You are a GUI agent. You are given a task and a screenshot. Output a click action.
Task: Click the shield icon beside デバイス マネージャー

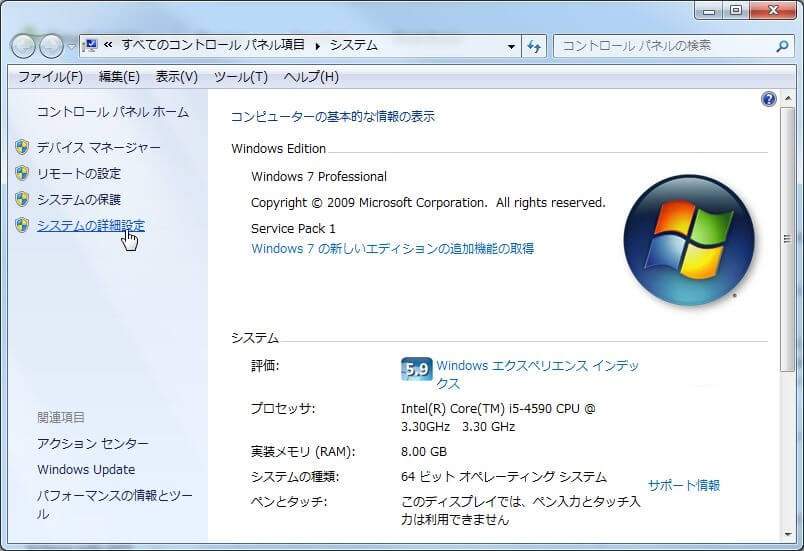(22, 147)
